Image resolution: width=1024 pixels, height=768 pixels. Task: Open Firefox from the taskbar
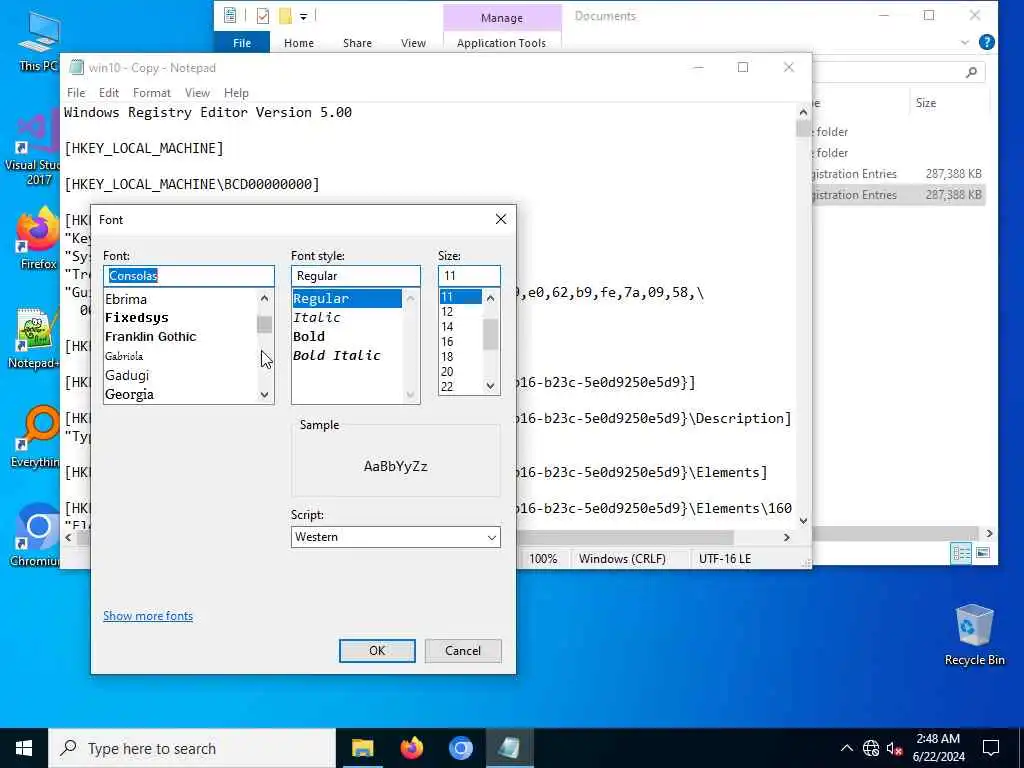411,748
